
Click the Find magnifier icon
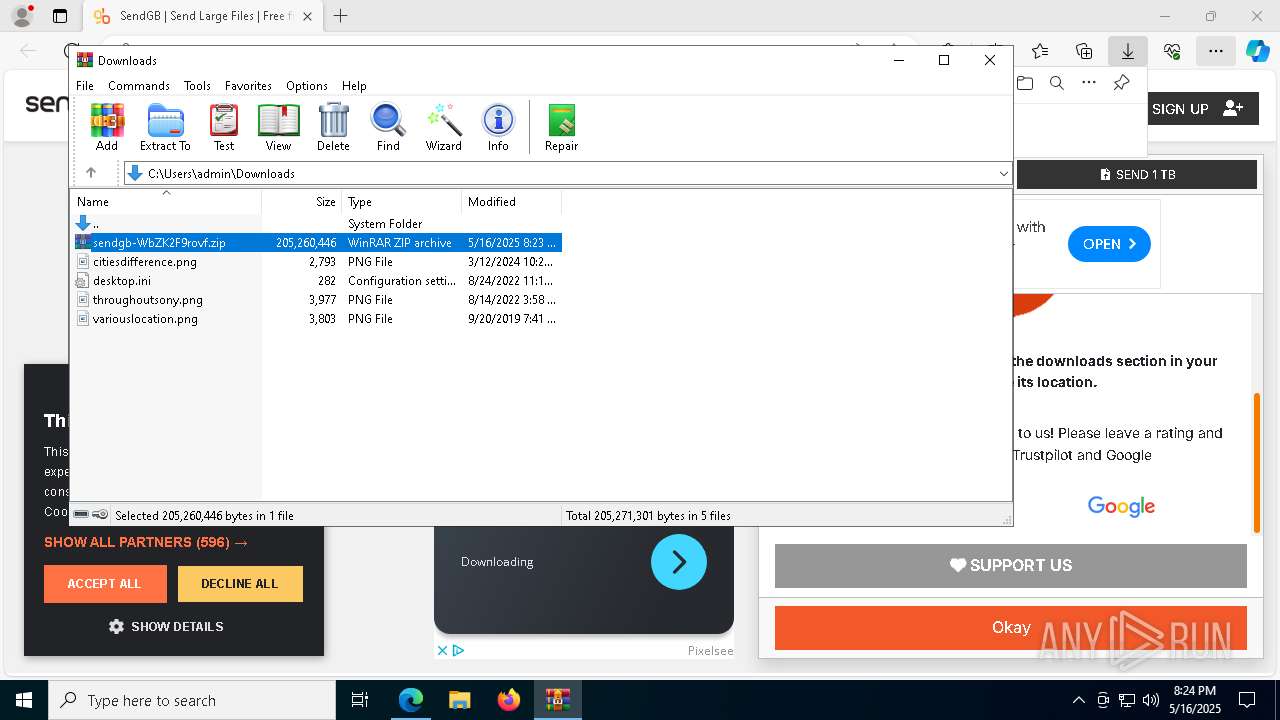pos(388,127)
